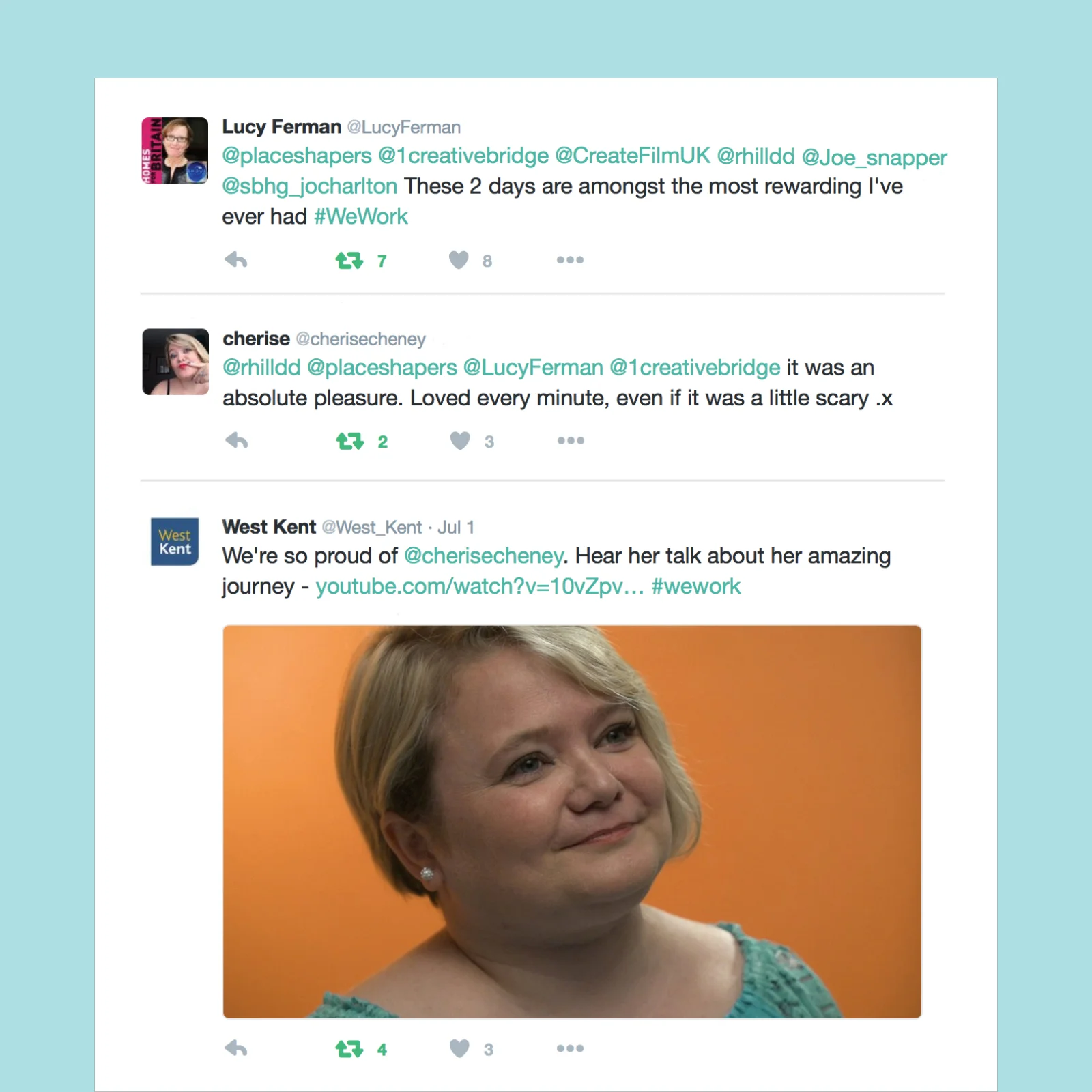Open Lucy Ferman's profile picture
This screenshot has width=1092, height=1092.
(x=175, y=150)
